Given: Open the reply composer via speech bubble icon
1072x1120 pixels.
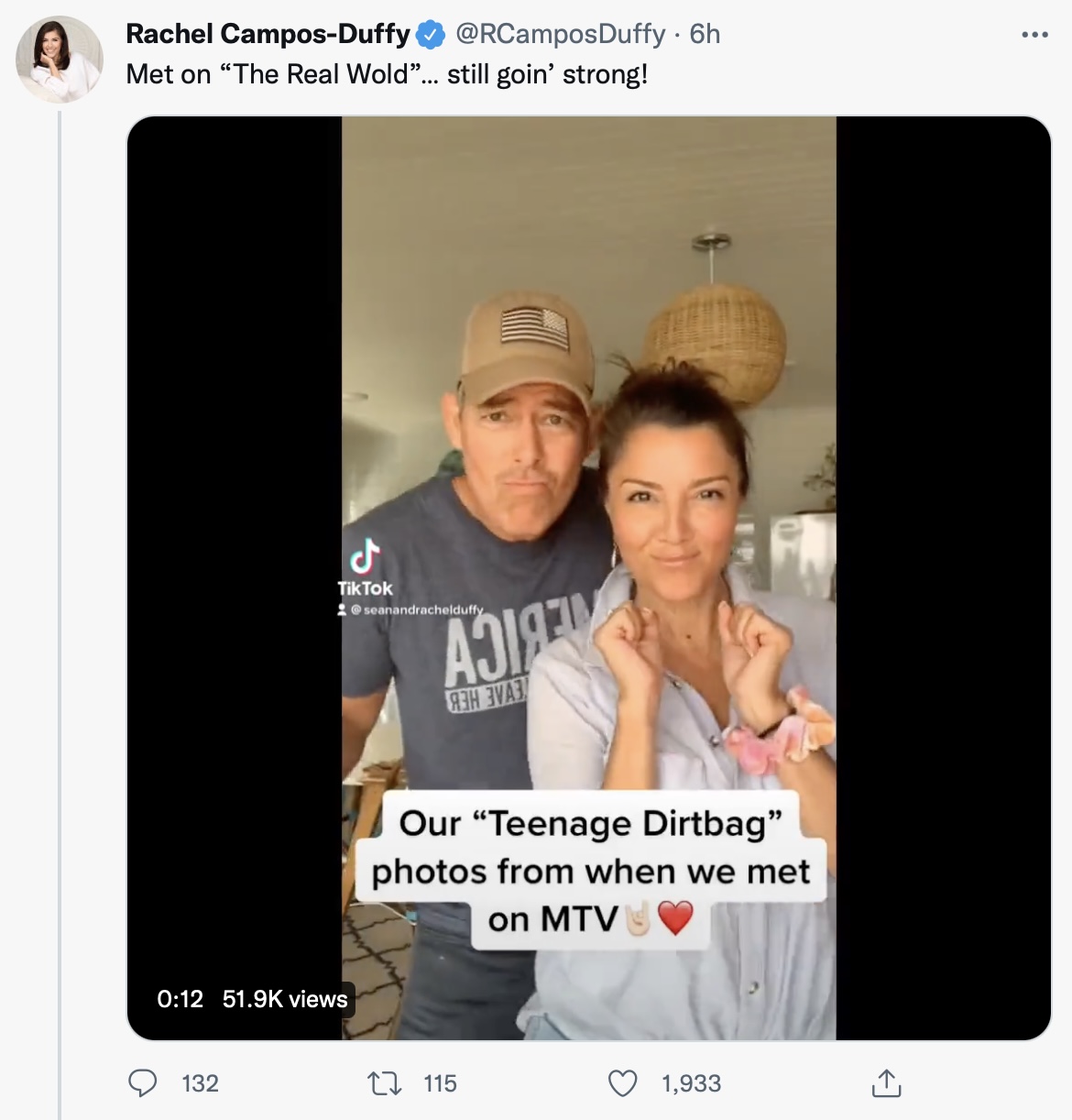Looking at the screenshot, I should 142,1084.
